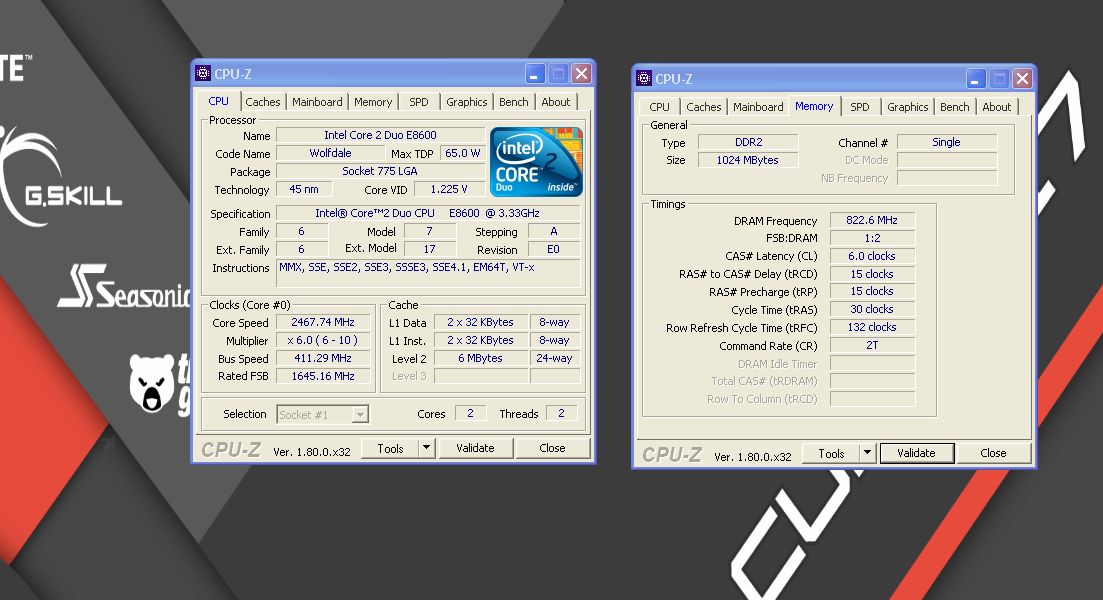Click Max TDP value 65.0 W
1103x600 pixels.
coord(462,153)
